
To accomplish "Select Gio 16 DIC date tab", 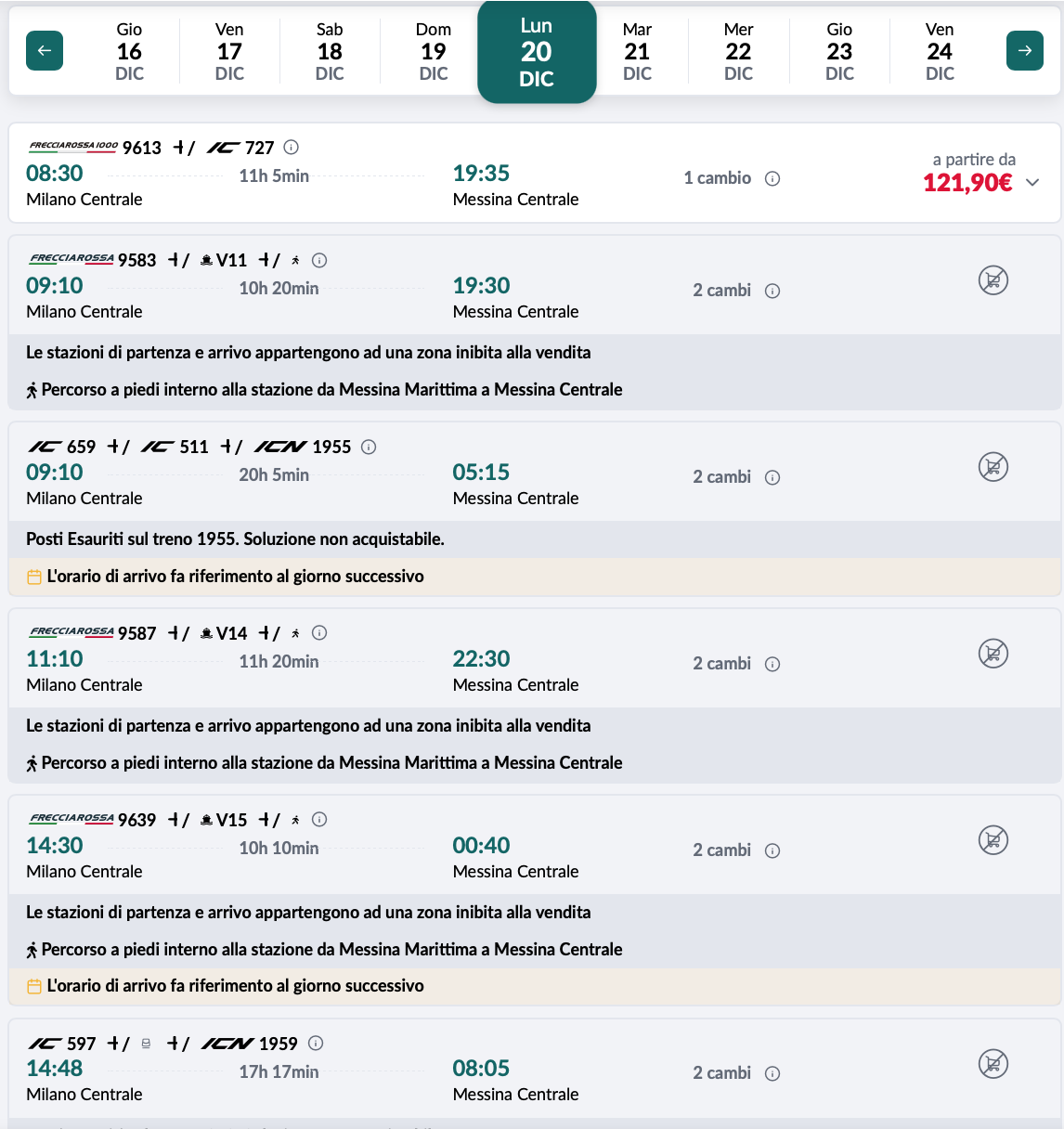I will coord(129,51).
